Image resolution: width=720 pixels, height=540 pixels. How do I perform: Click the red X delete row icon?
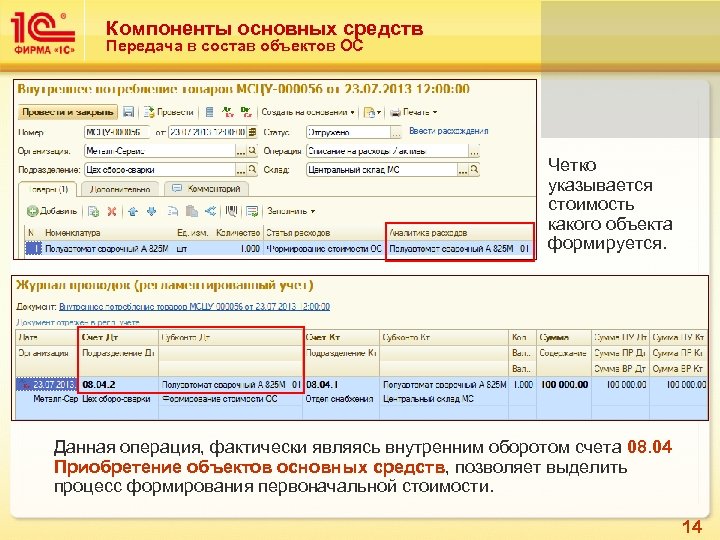112,211
